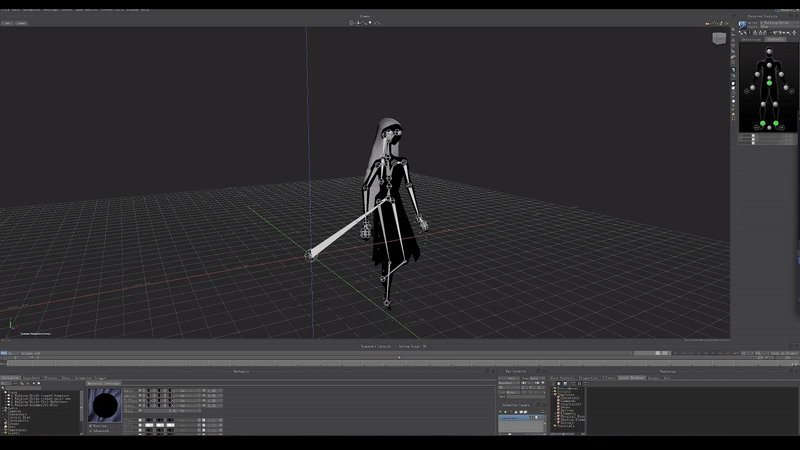Click the View button in viewer
This screenshot has height=450, width=800.
pyautogui.click(x=6, y=22)
